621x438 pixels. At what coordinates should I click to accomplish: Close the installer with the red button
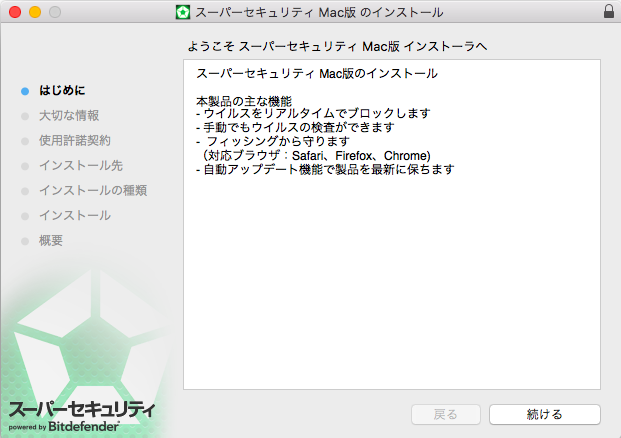(x=15, y=12)
